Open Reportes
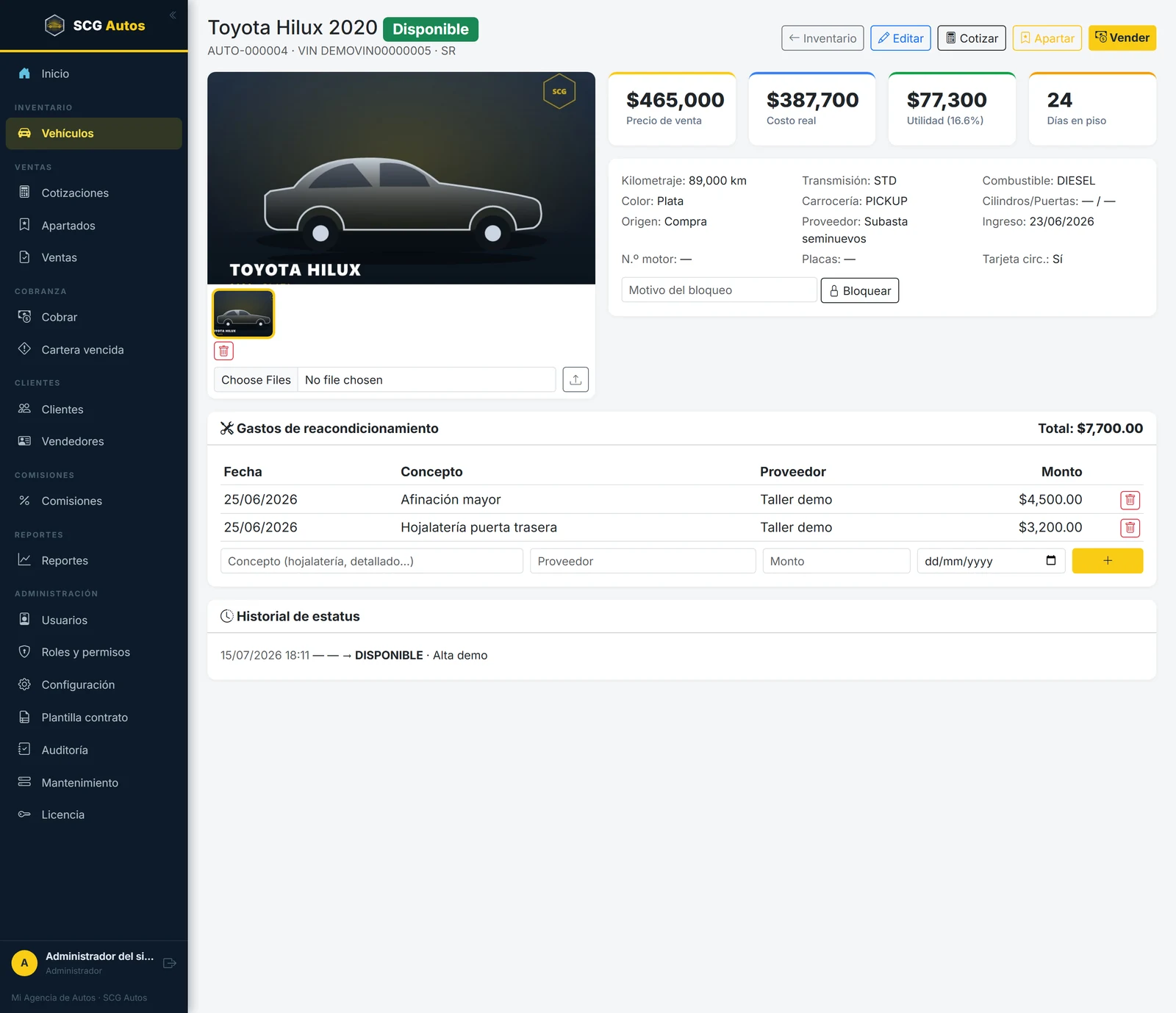Viewport: 1176px width, 1013px height. click(x=94, y=560)
